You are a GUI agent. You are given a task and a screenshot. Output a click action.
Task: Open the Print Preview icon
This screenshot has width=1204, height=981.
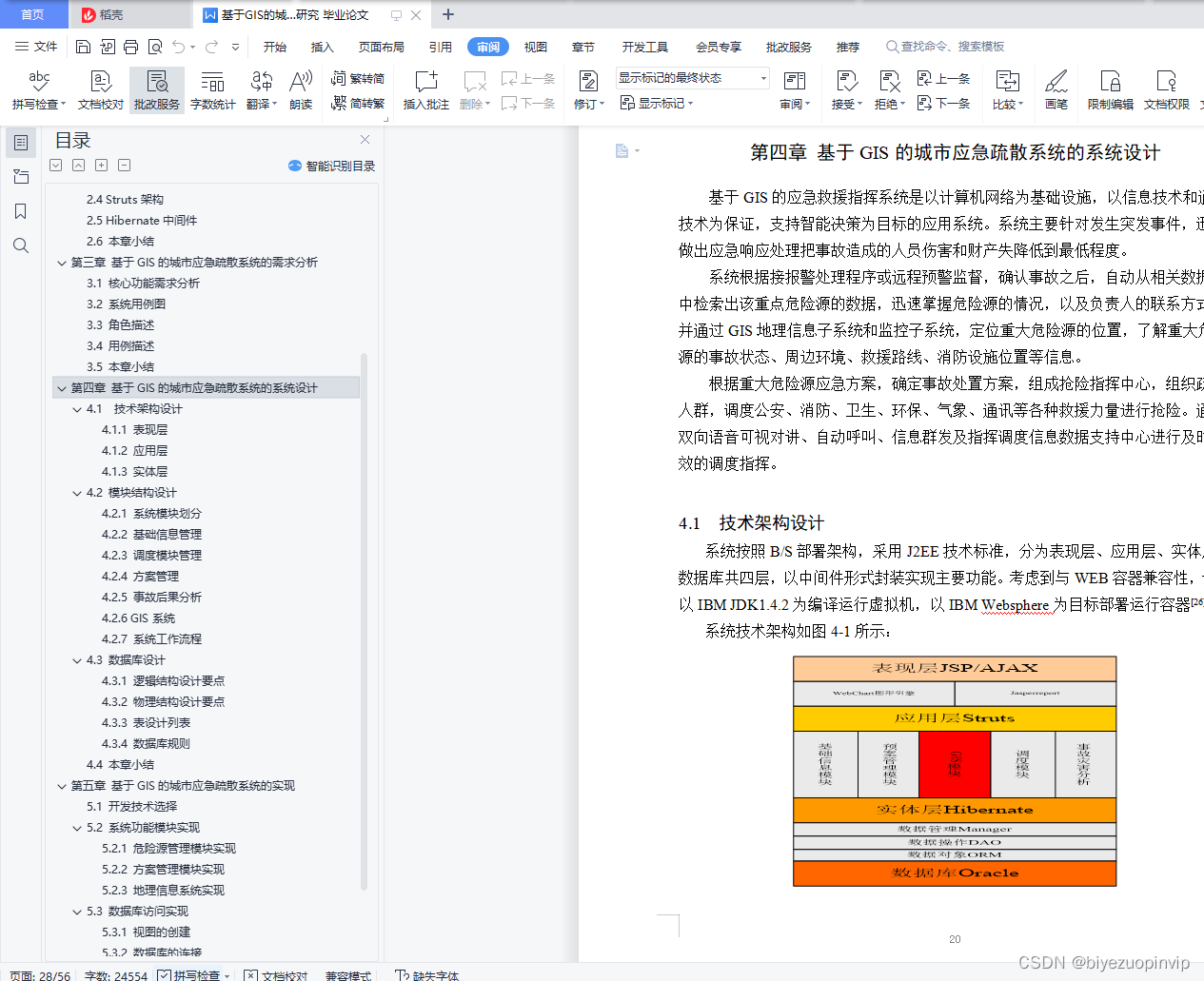coord(154,47)
